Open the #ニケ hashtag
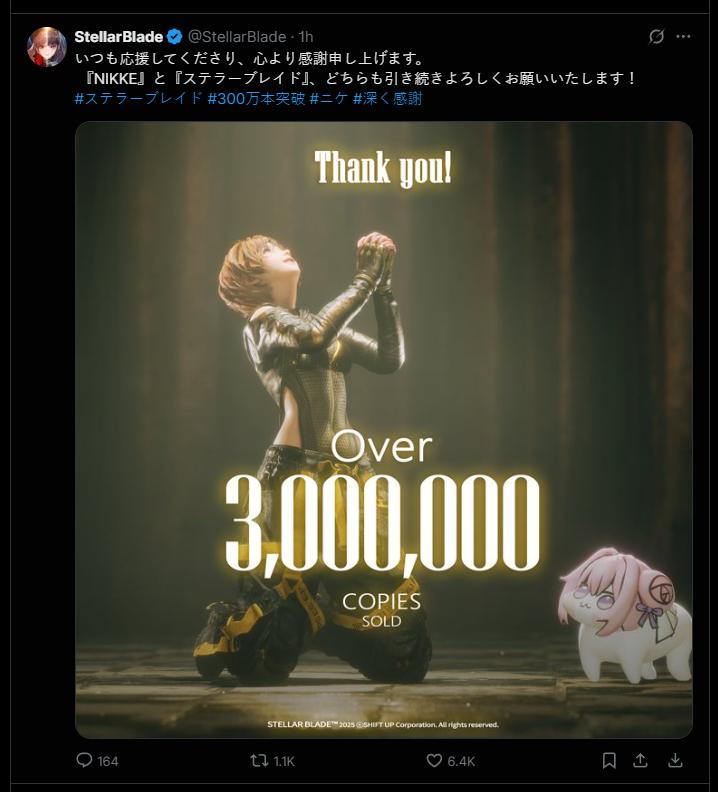718x792 pixels. [x=329, y=98]
